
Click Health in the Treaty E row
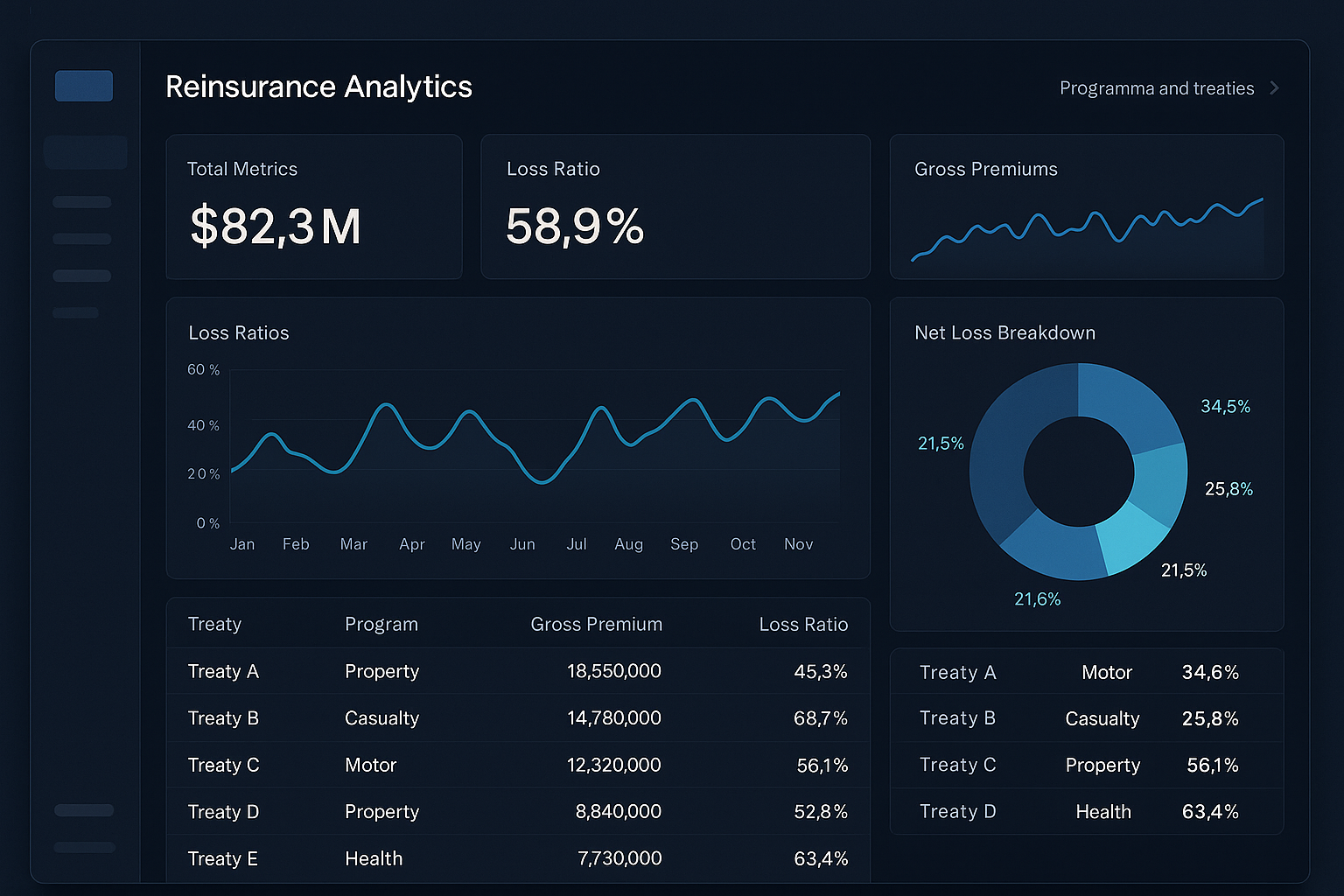click(x=374, y=858)
